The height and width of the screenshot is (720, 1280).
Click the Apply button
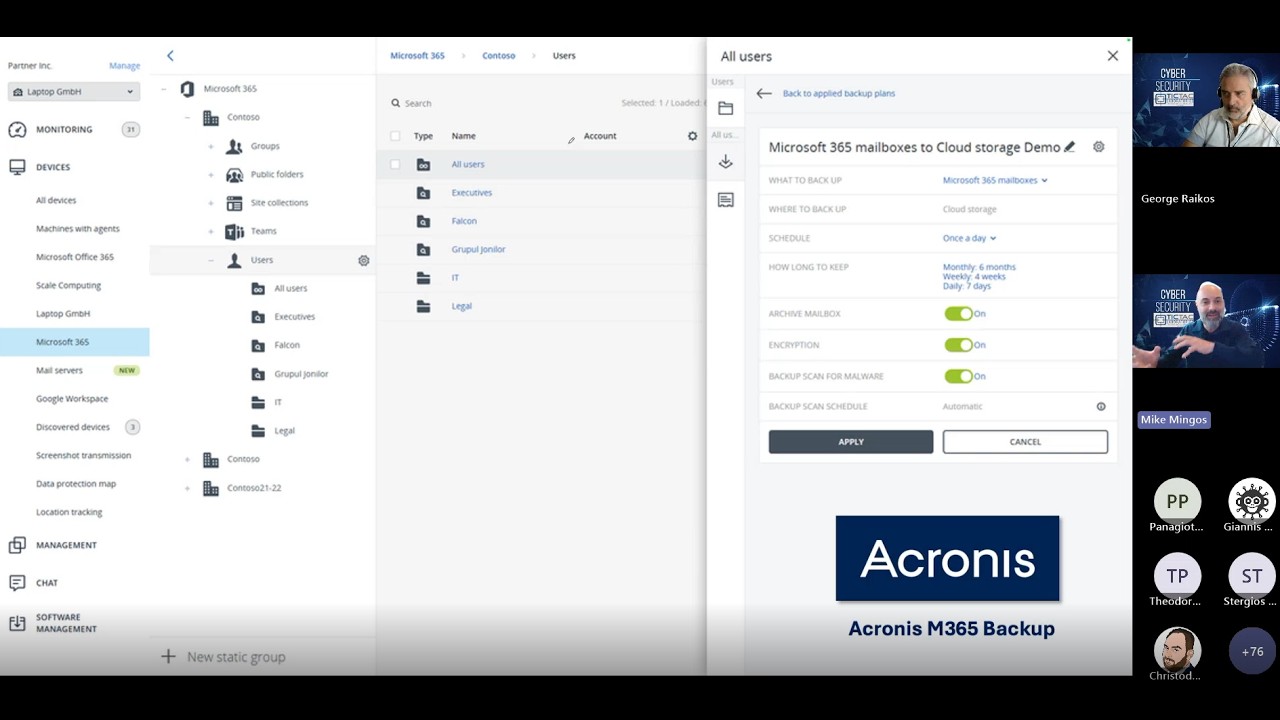(851, 442)
